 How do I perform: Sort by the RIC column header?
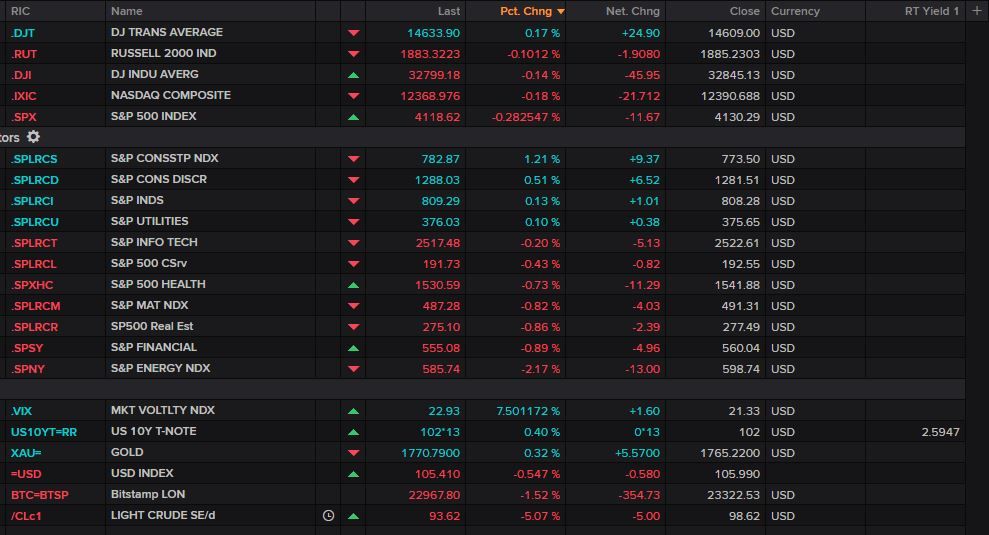20,11
